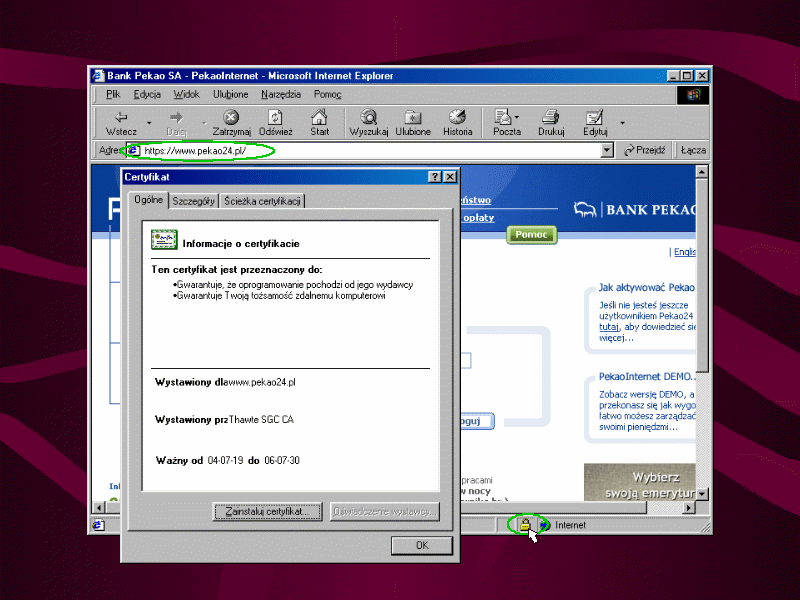The height and width of the screenshot is (600, 800).
Task: Open the Edycja menu
Action: 147,94
